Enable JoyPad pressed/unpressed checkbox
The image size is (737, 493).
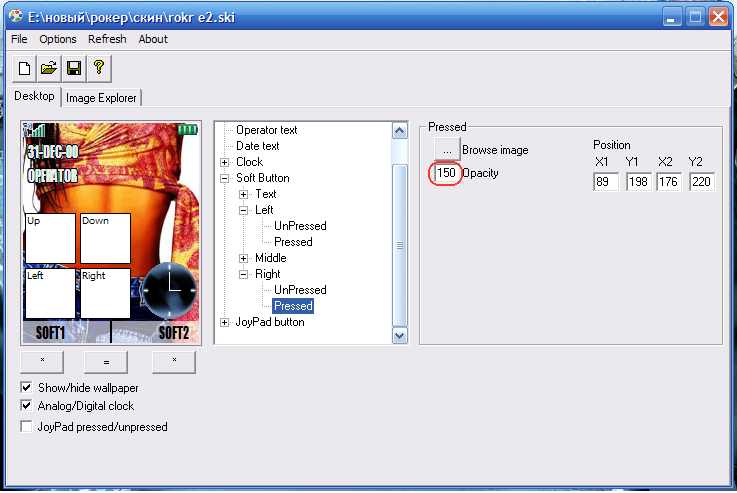26,427
